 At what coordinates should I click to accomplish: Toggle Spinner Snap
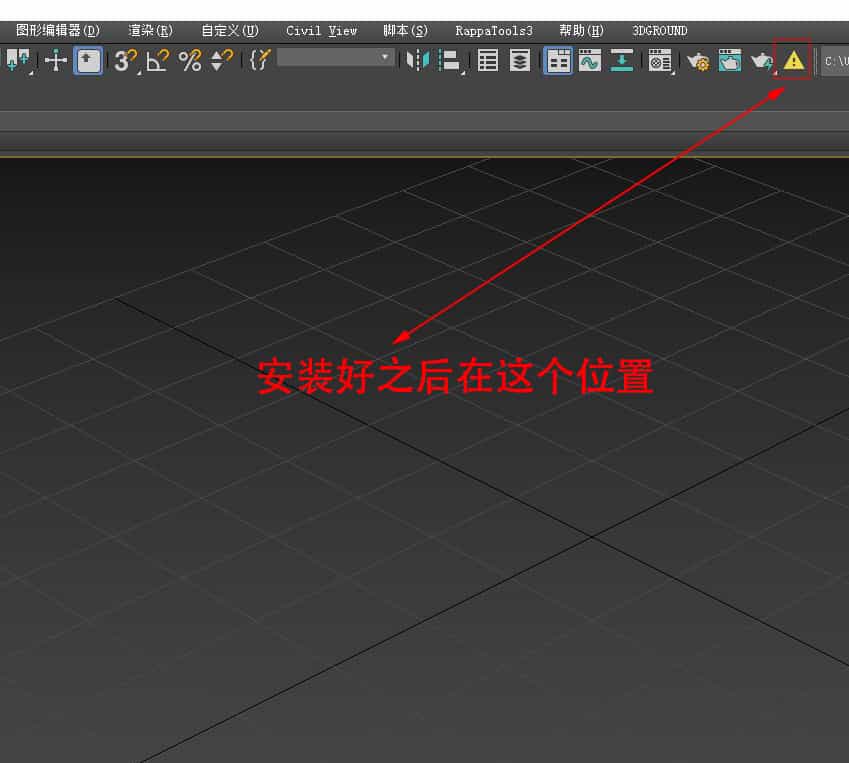click(221, 61)
